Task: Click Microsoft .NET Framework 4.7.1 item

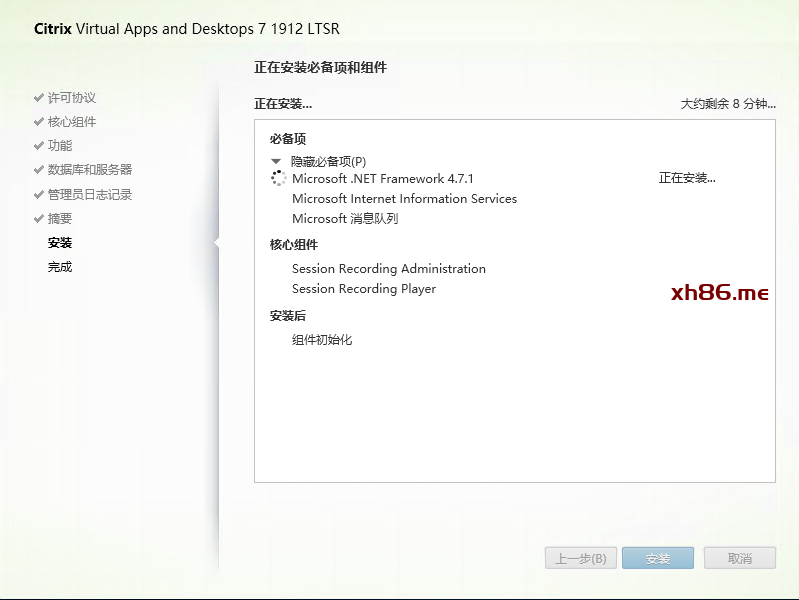Action: click(382, 179)
